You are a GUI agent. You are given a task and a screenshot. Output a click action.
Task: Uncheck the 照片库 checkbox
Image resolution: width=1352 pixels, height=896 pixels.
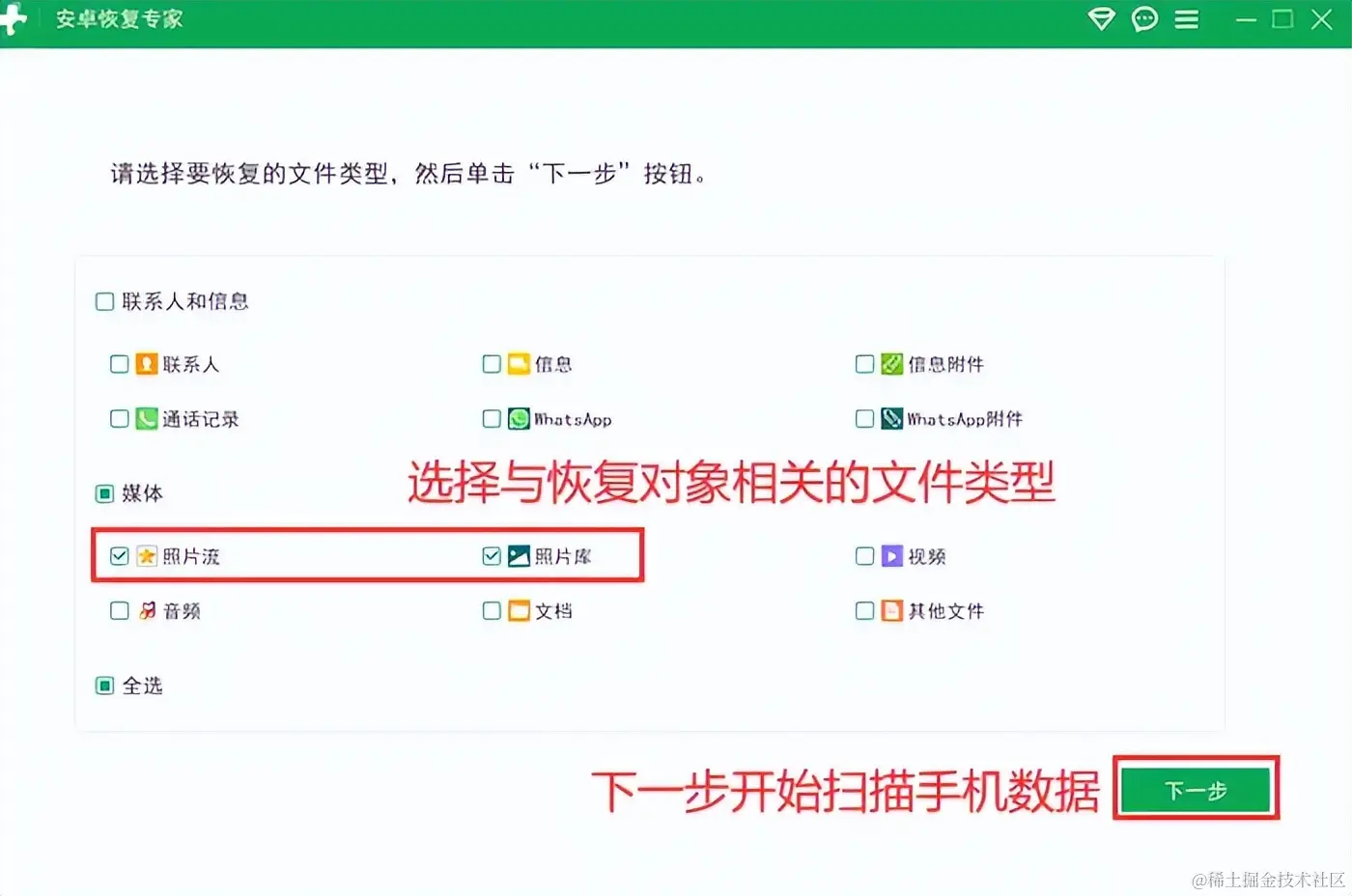click(492, 556)
